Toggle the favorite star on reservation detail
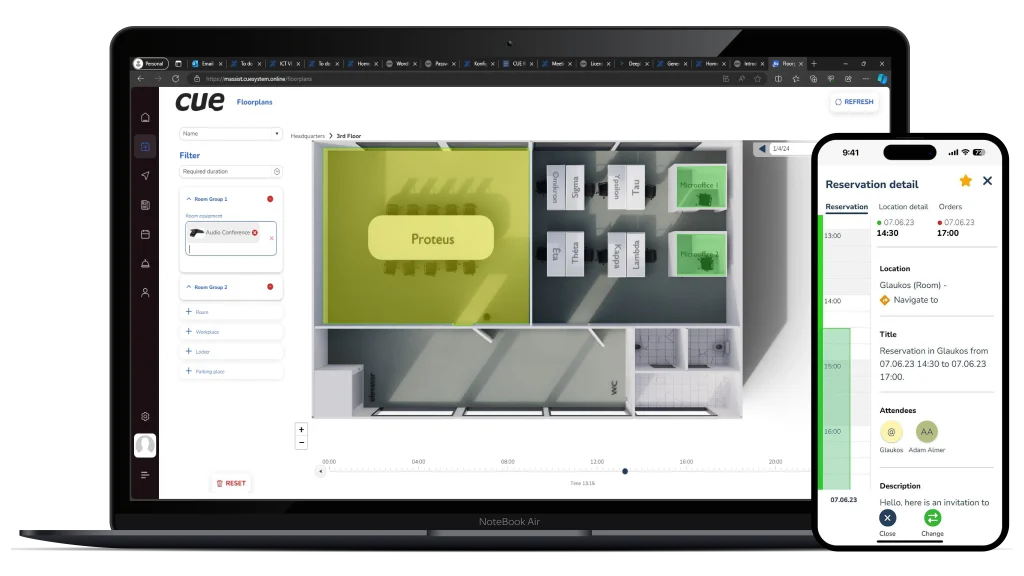The height and width of the screenshot is (576, 1024). [x=965, y=181]
